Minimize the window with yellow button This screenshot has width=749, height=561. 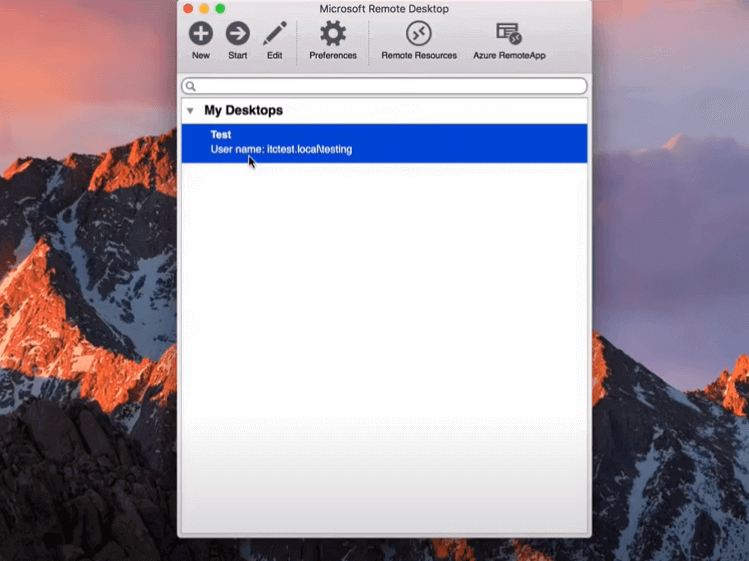[x=204, y=9]
